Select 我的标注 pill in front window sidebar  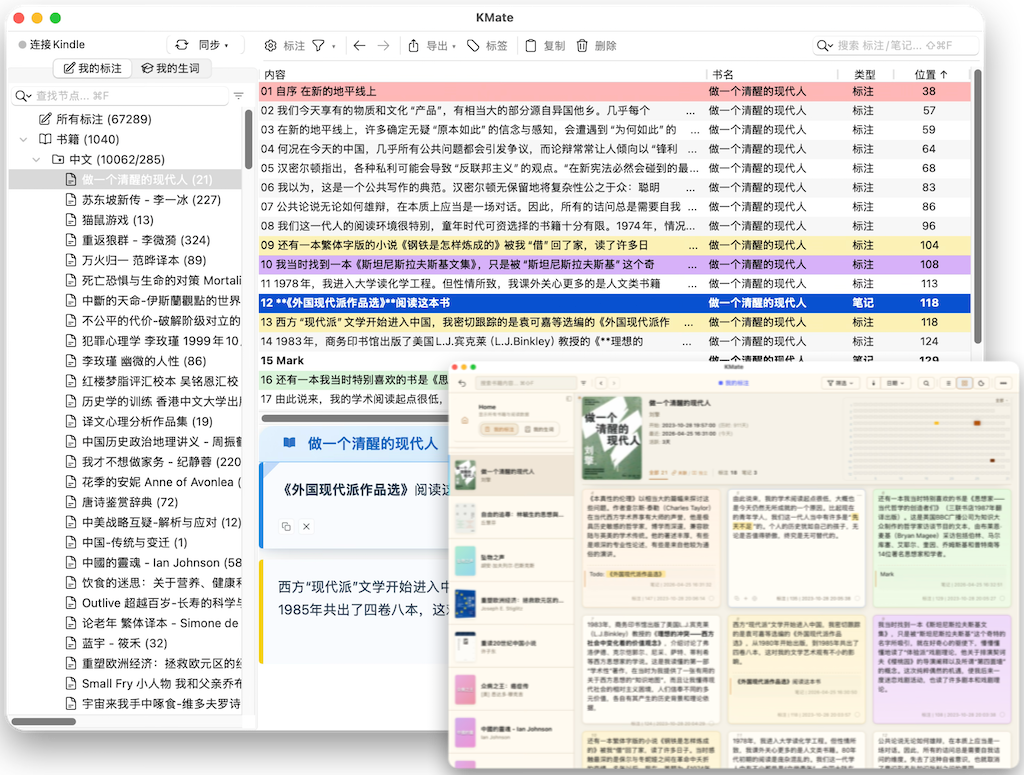tap(499, 430)
